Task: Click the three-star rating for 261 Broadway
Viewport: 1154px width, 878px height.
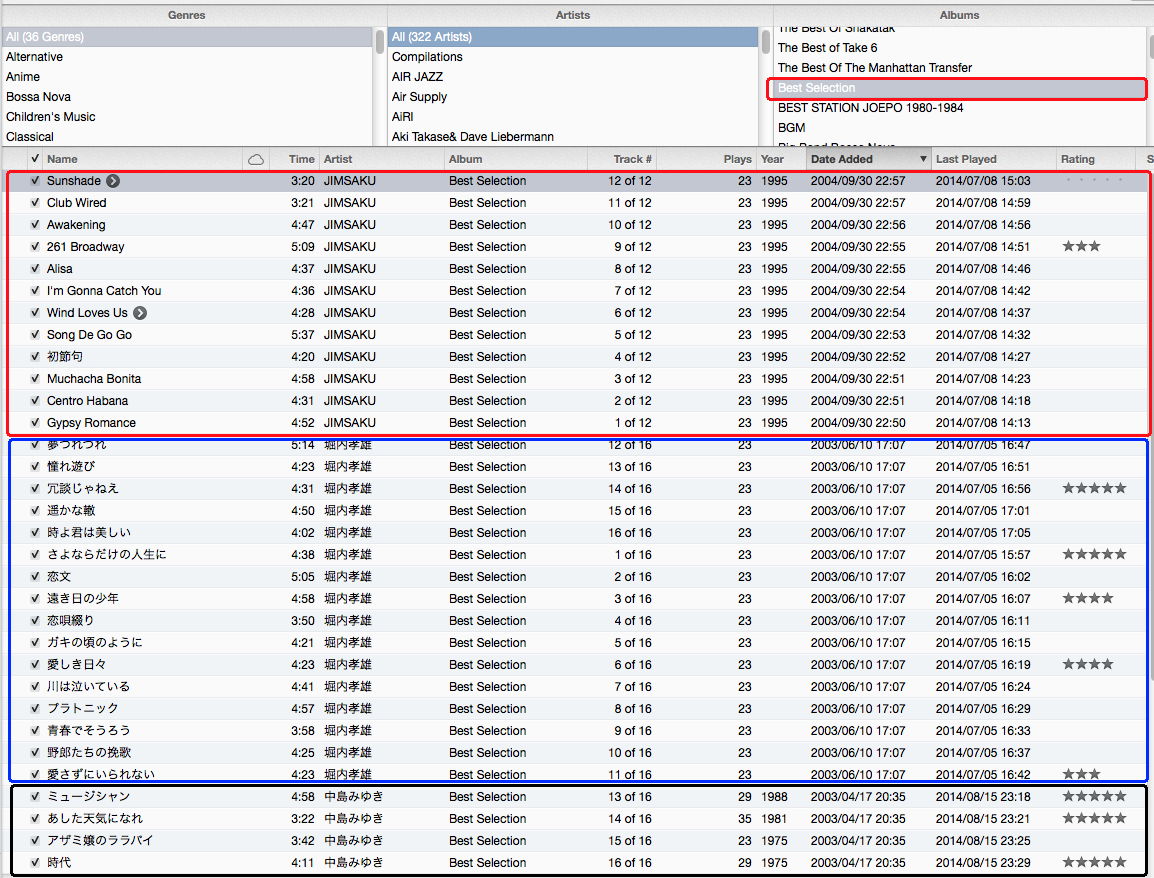Action: click(x=1081, y=247)
